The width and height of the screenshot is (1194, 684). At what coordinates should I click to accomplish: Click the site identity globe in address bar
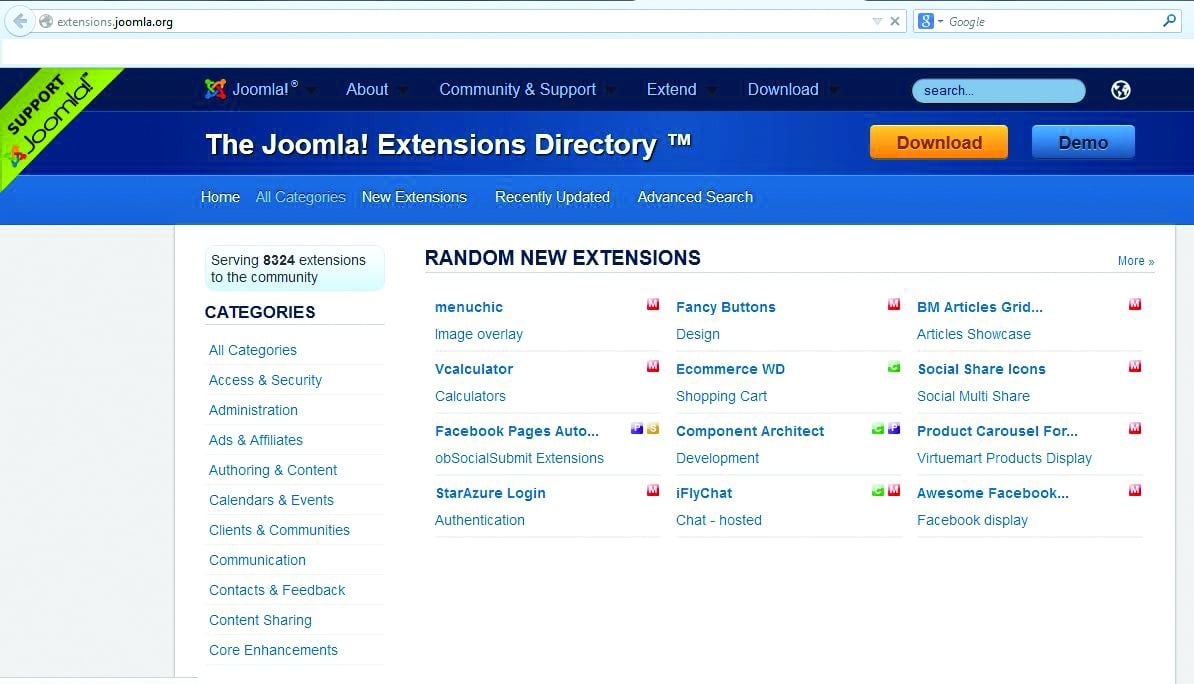(46, 21)
